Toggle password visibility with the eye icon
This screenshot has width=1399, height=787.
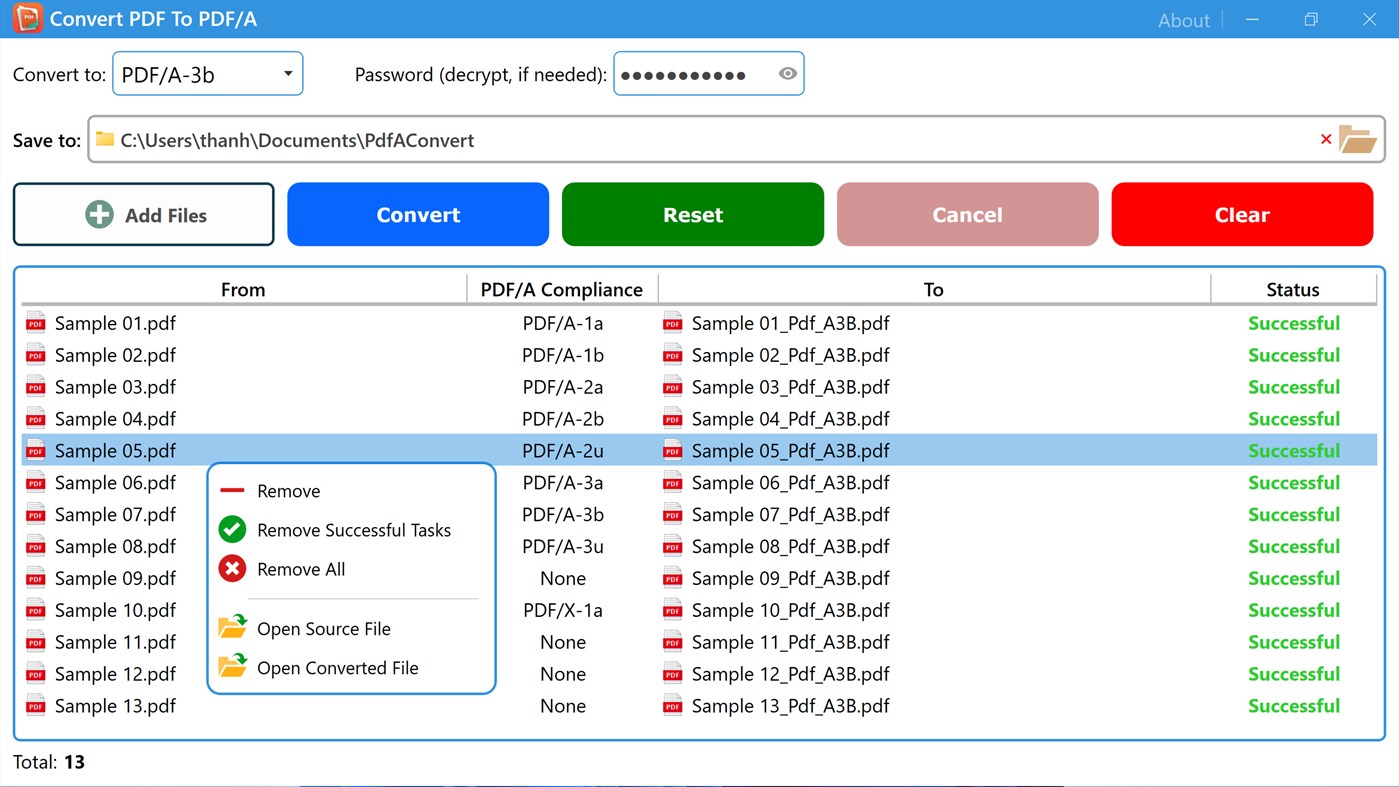787,73
